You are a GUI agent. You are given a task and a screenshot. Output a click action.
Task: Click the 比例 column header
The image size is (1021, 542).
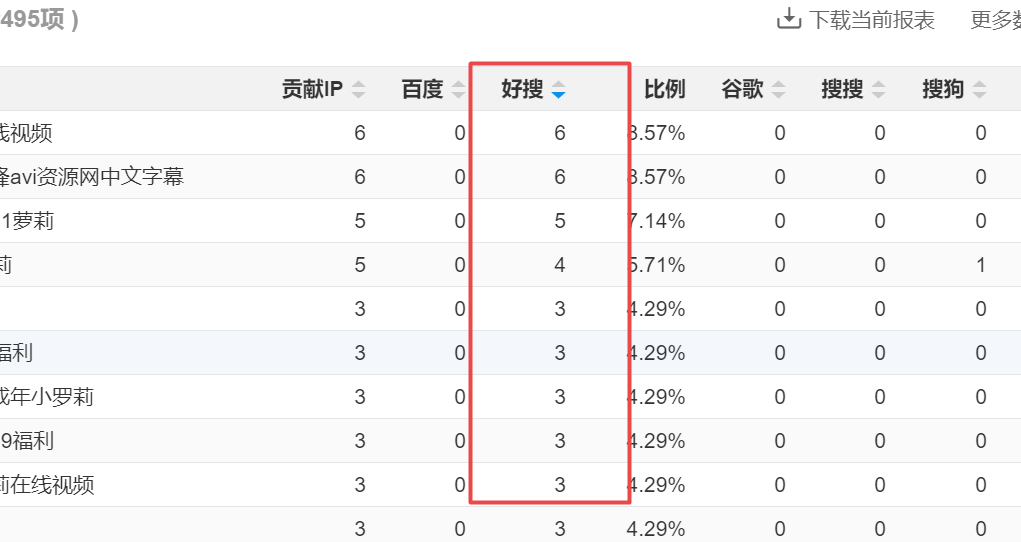point(664,89)
